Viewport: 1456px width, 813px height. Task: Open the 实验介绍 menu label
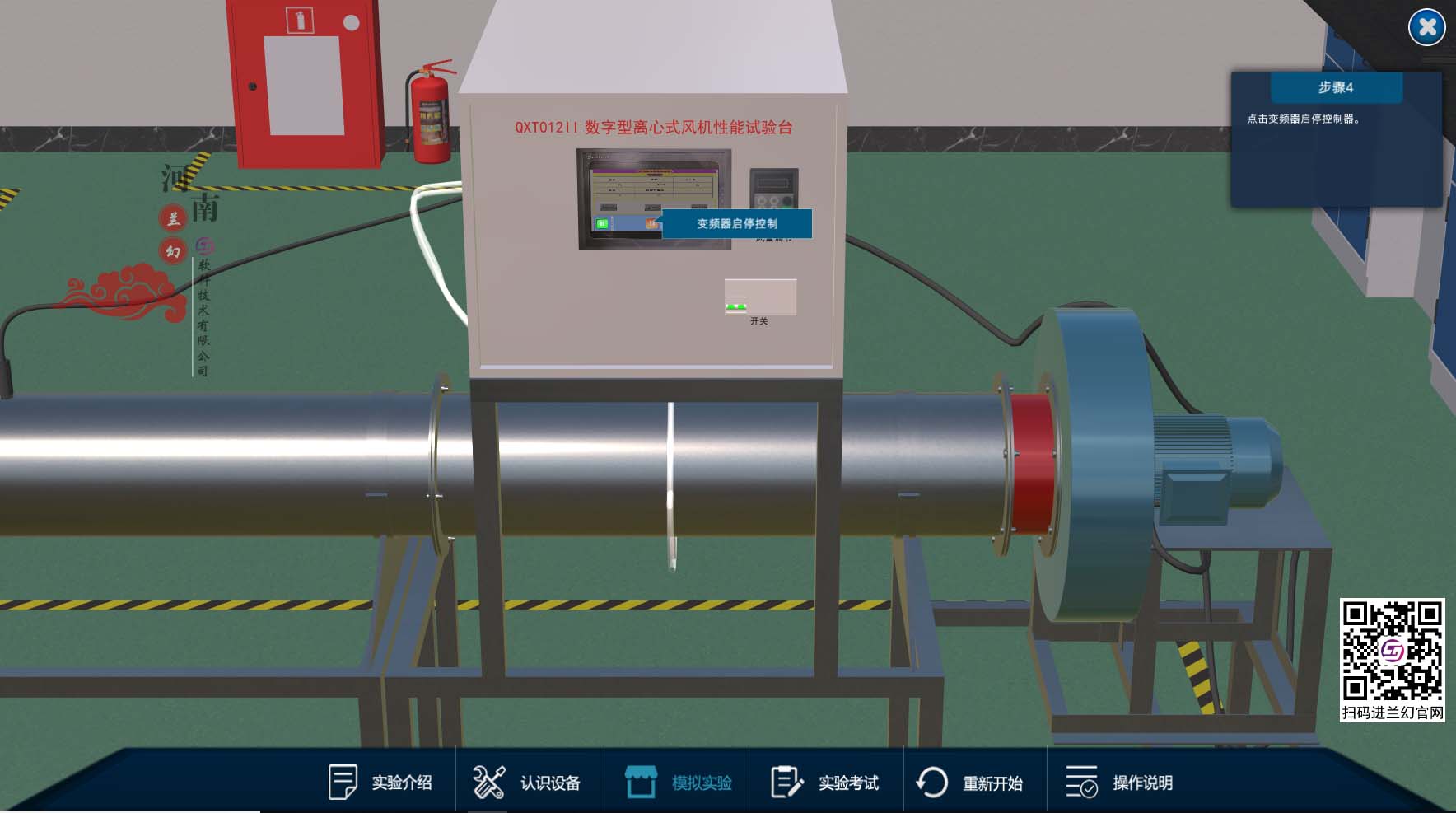(402, 783)
